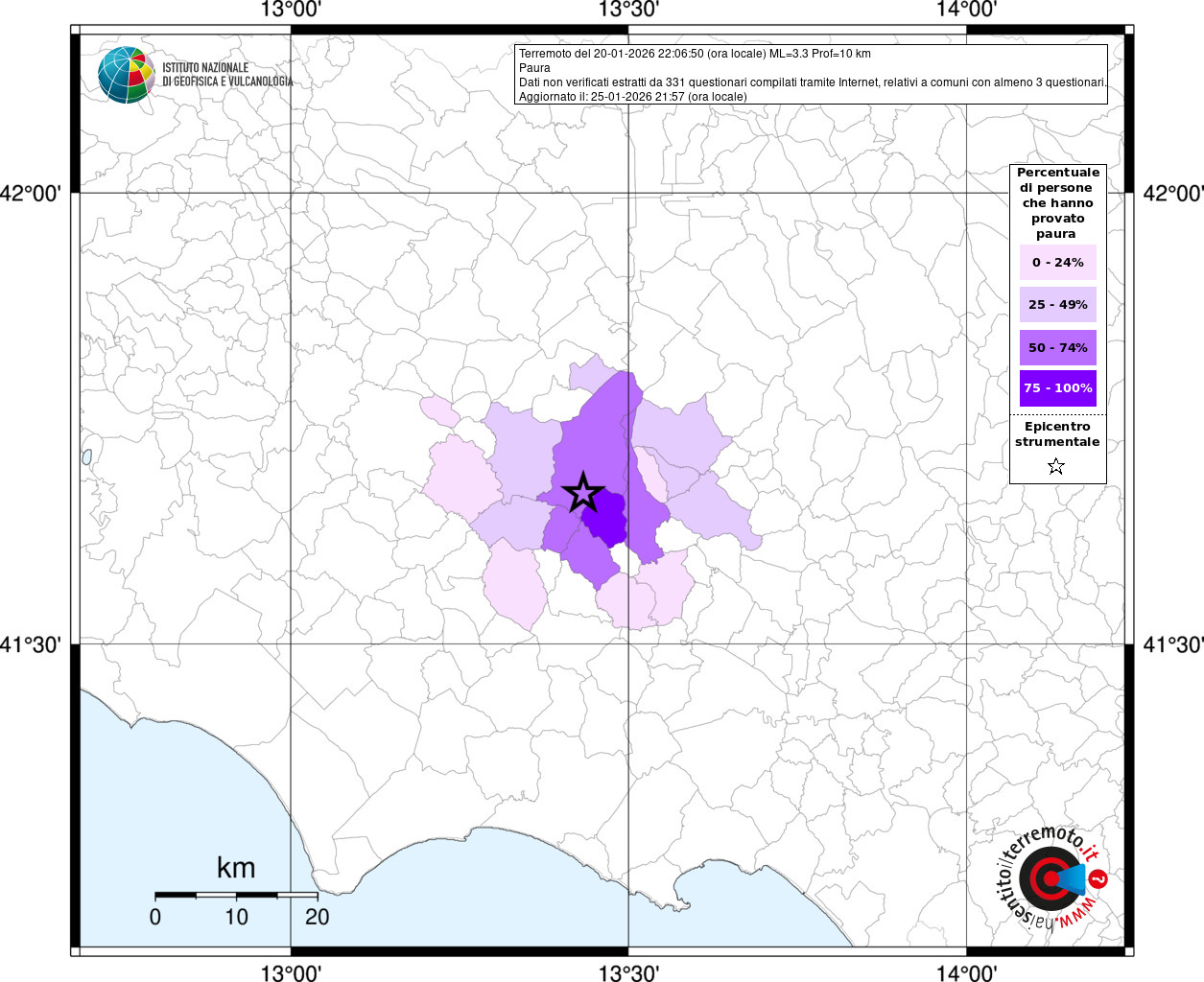Click the left 41°30' latitude label
This screenshot has width=1204, height=982.
[31, 645]
